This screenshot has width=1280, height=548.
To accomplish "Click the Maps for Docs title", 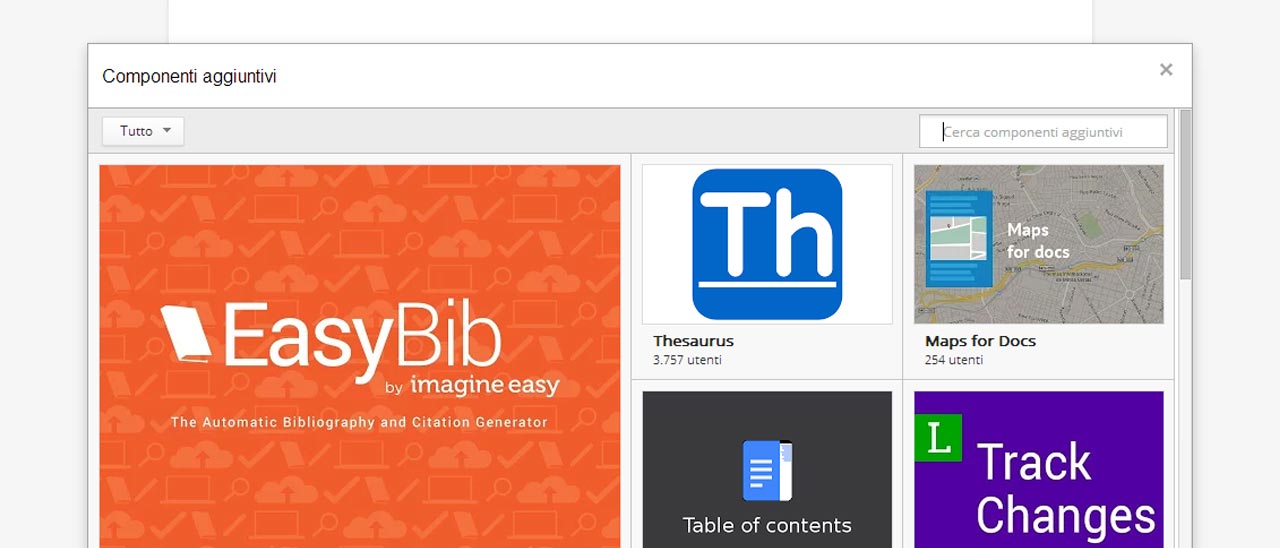I will 980,341.
